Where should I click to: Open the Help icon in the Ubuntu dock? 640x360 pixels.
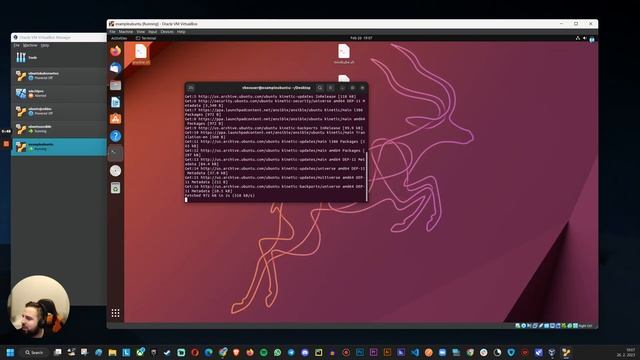point(116,136)
